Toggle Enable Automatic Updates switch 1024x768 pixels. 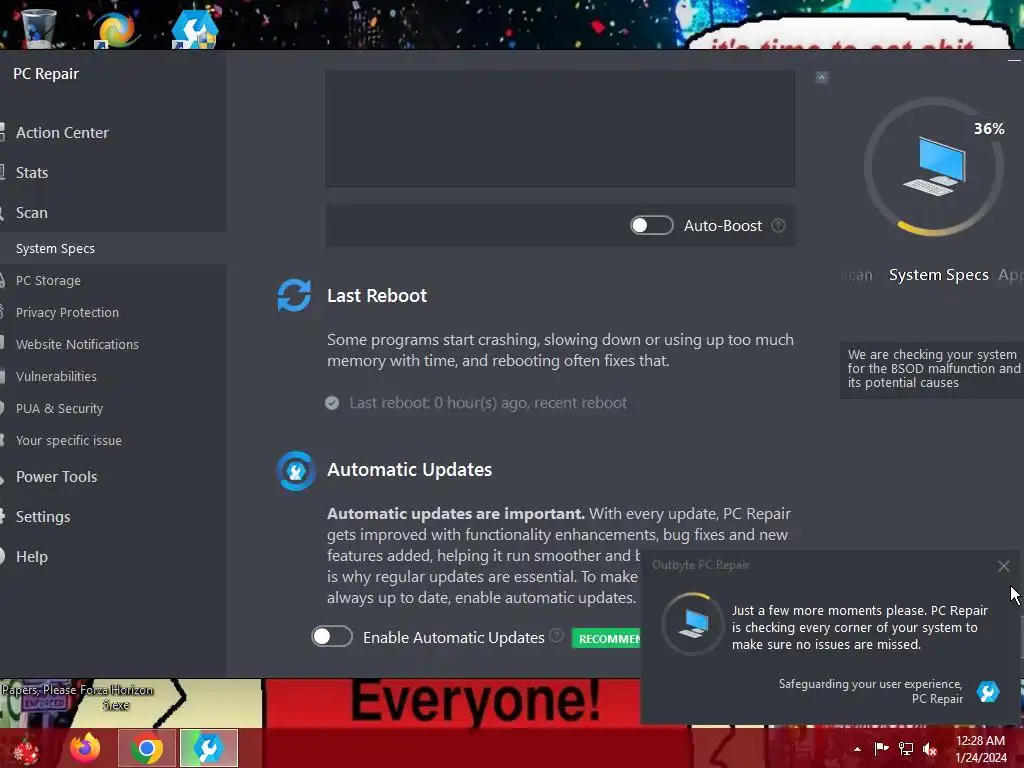(x=332, y=636)
